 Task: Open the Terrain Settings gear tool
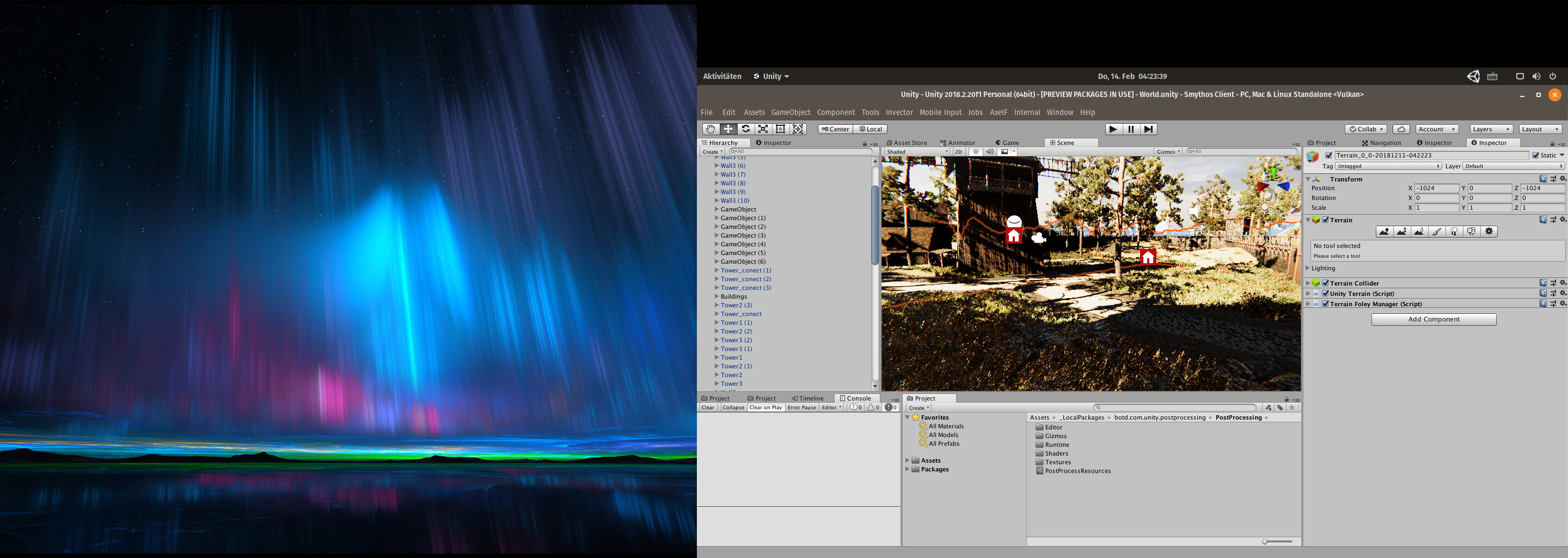click(1489, 231)
